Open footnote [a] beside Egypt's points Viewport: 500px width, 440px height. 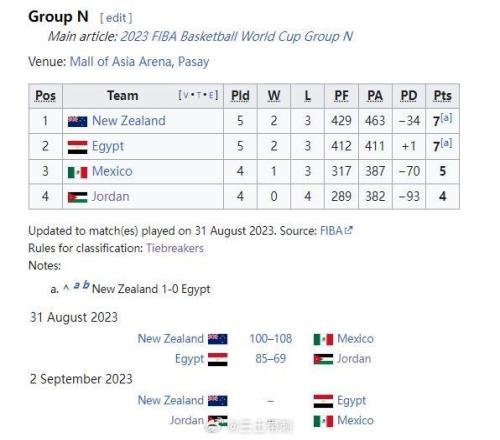(446, 143)
